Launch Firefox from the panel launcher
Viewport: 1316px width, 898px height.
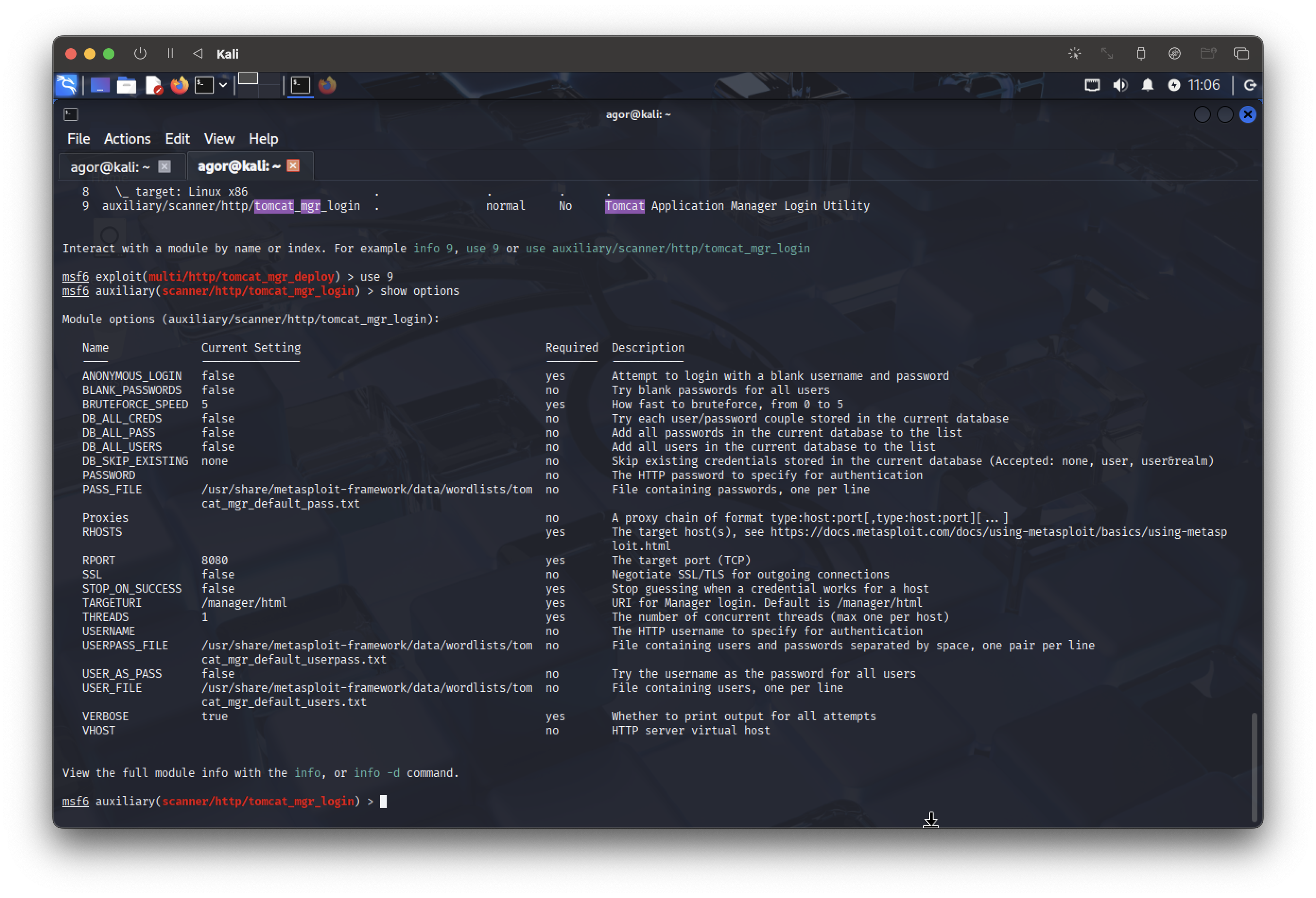point(180,86)
